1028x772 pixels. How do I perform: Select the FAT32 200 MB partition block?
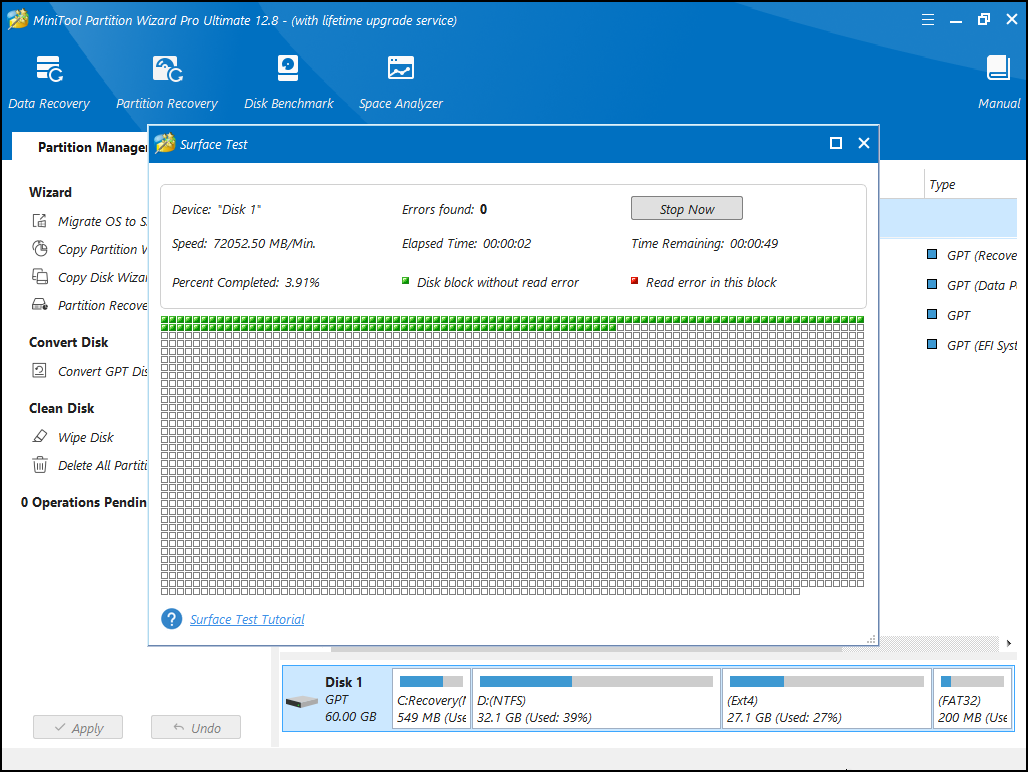tap(973, 699)
